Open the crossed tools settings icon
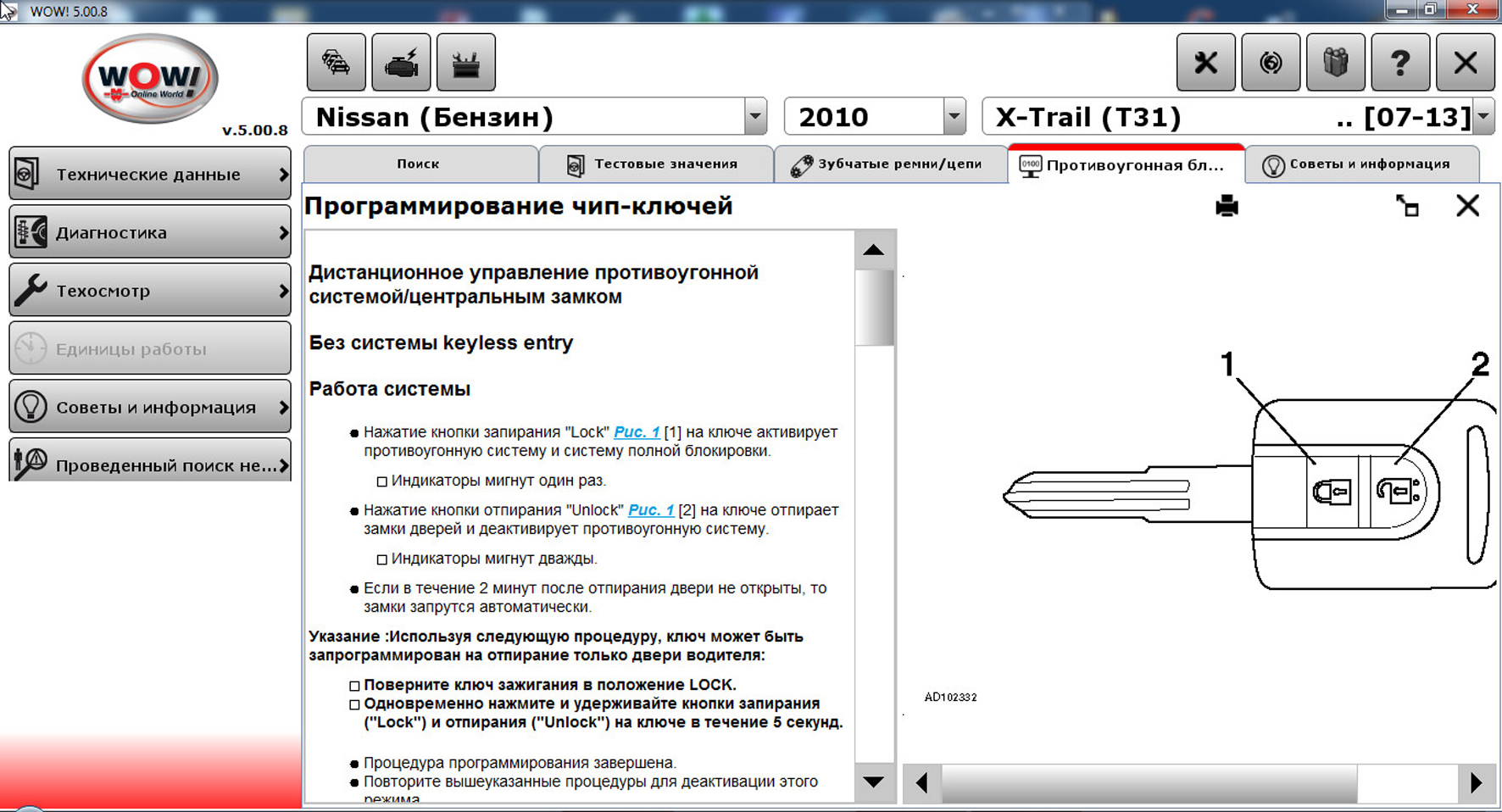This screenshot has height=812, width=1502. point(1205,63)
